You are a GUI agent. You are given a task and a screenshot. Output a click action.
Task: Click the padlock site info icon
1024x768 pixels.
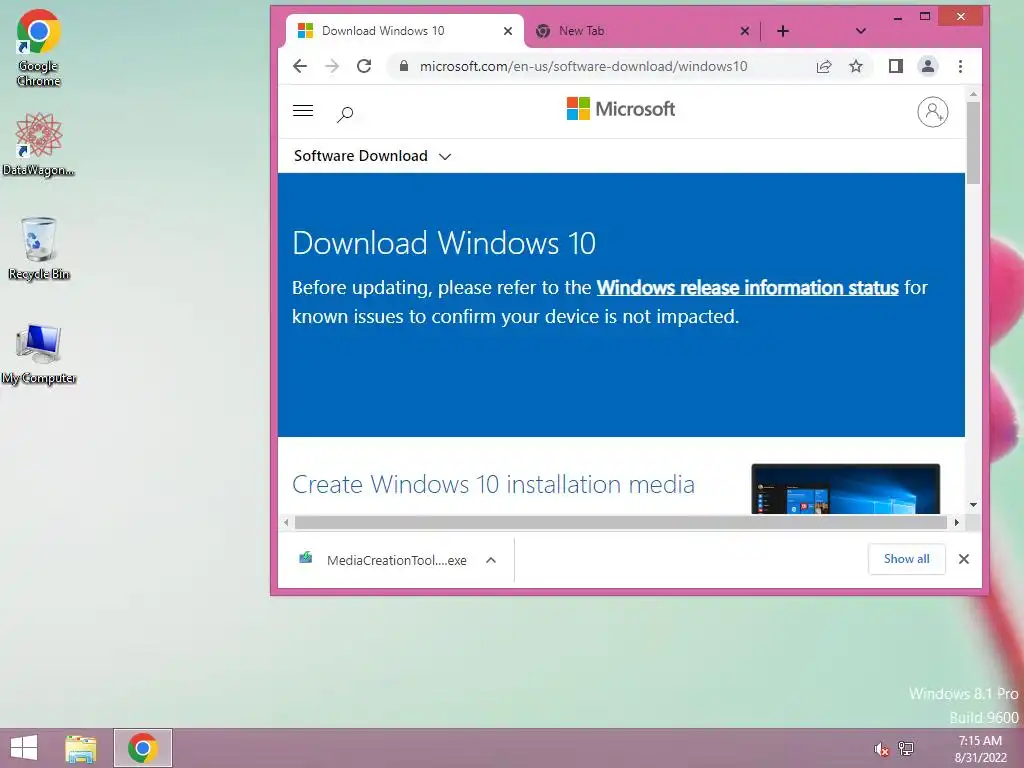click(404, 66)
